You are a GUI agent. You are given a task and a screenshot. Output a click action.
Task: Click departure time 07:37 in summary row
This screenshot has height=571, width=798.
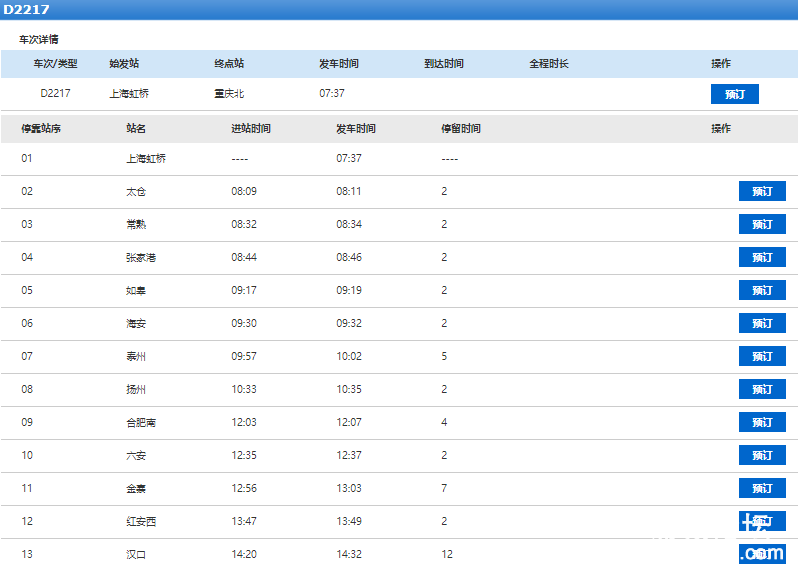(332, 93)
